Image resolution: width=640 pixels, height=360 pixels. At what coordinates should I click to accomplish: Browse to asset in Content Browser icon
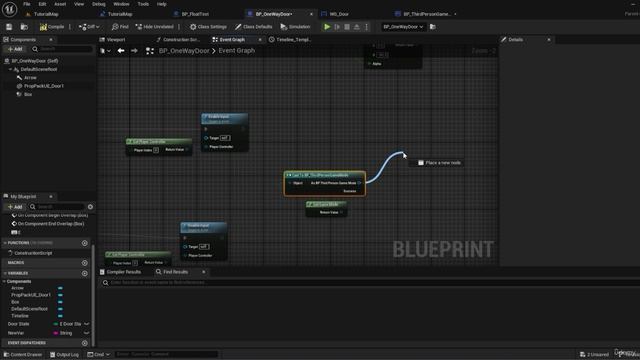[24, 27]
